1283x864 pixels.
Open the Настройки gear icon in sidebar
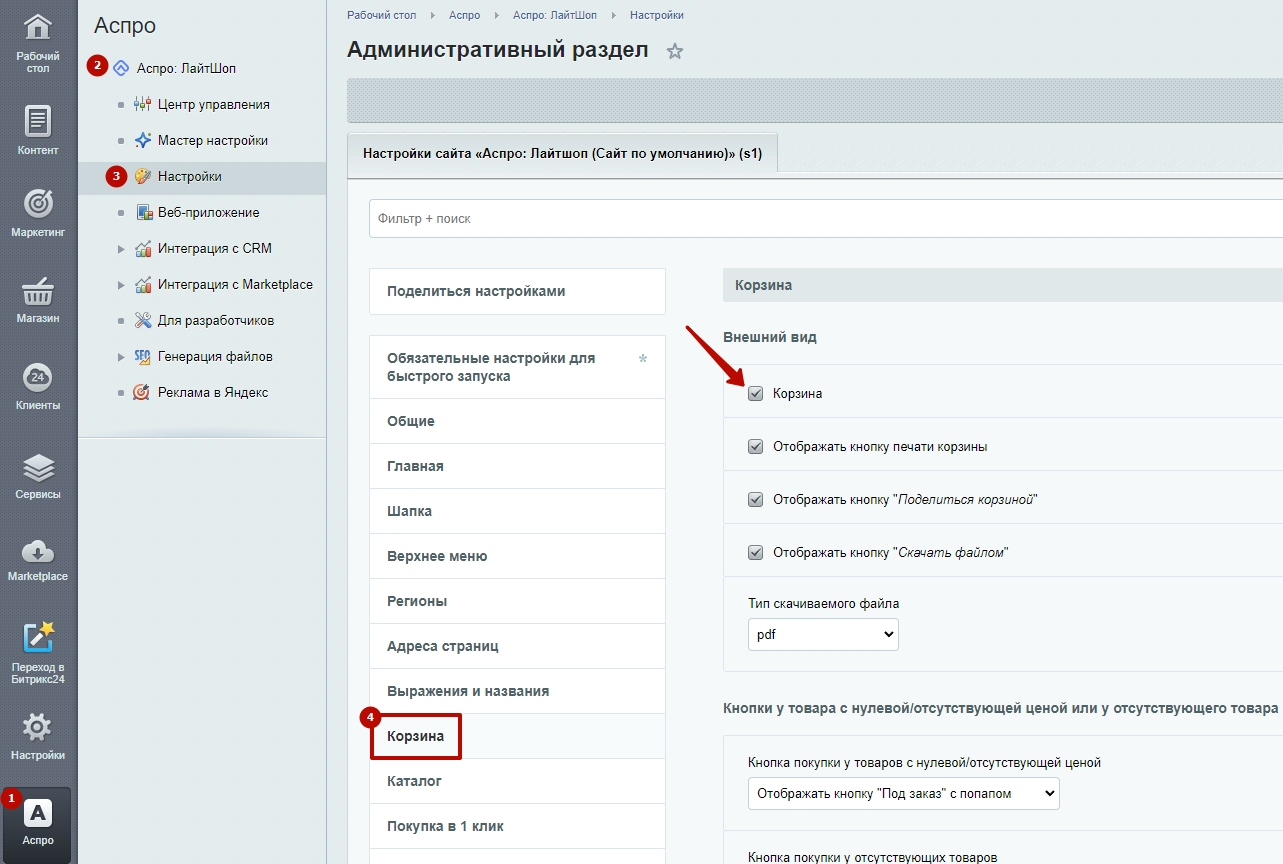pyautogui.click(x=38, y=727)
